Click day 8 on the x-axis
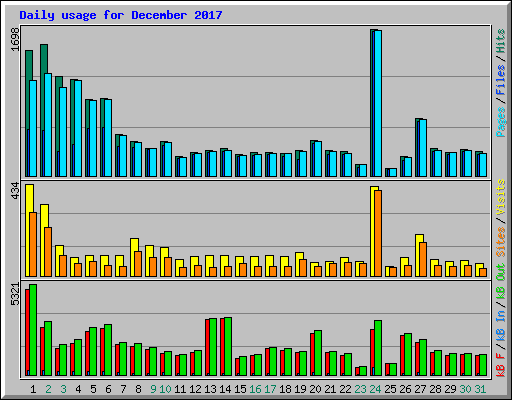Image resolution: width=512 pixels, height=400 pixels. [x=138, y=389]
